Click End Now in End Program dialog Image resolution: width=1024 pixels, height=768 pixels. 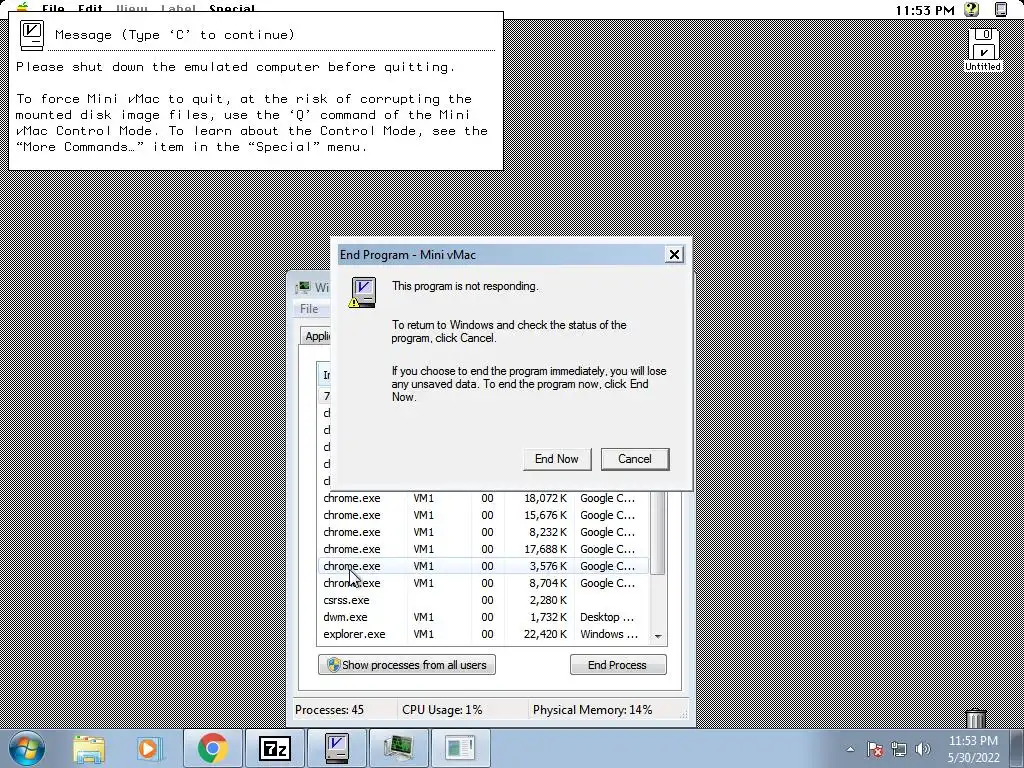[556, 458]
